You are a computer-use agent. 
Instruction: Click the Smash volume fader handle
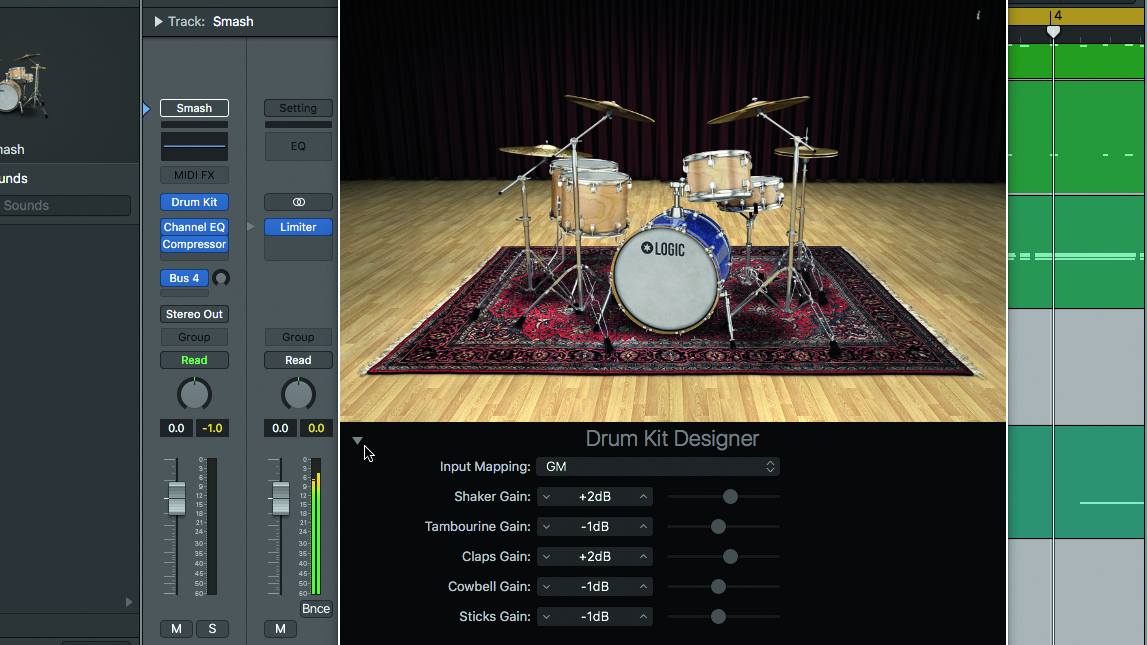[176, 499]
